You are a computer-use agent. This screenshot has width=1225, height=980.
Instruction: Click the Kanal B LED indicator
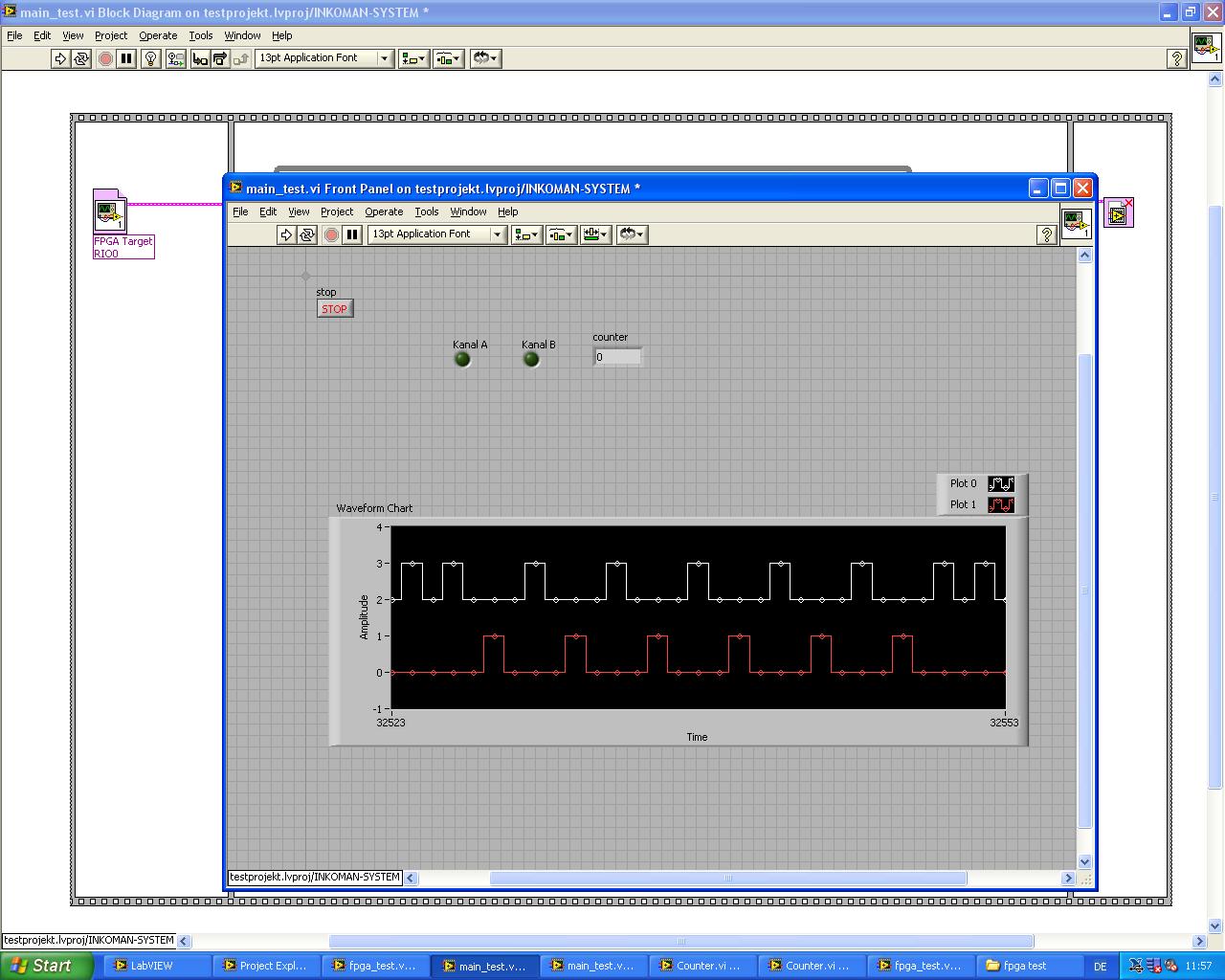[531, 359]
